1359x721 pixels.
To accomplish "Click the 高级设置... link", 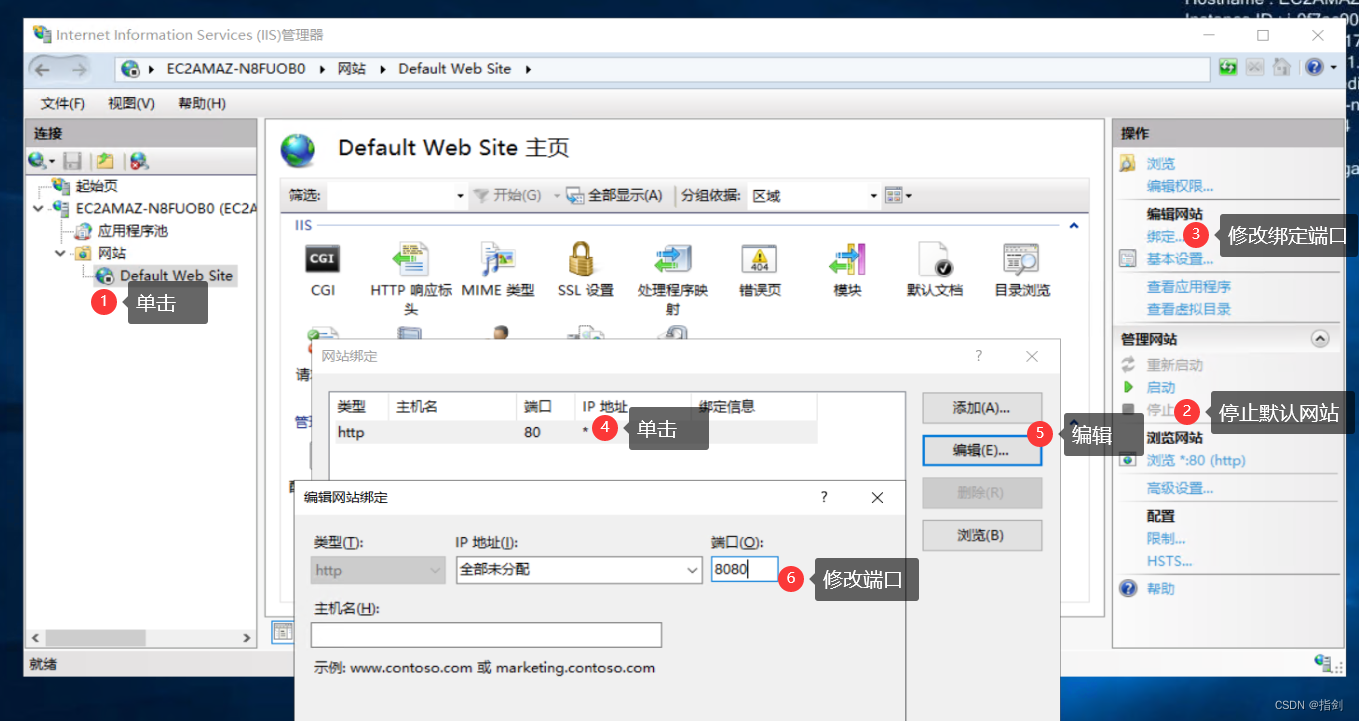I will [x=1180, y=488].
